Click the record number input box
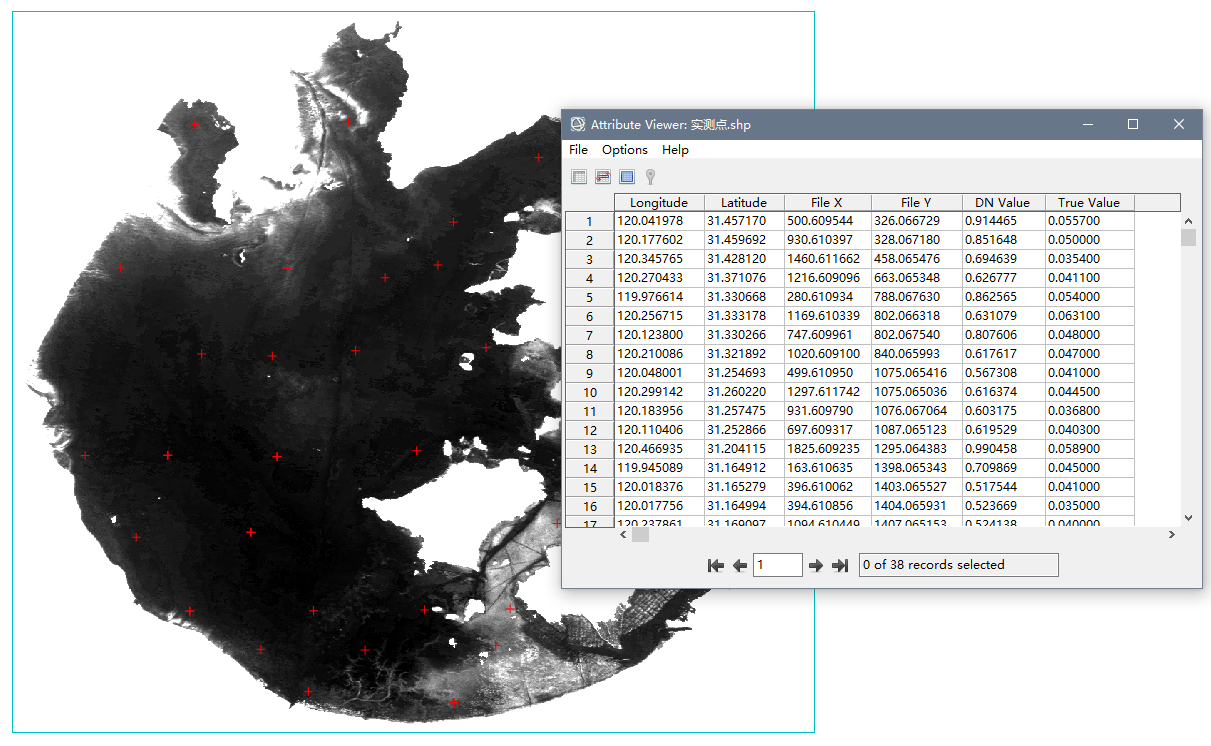Viewport: 1211px width, 746px height. (777, 565)
